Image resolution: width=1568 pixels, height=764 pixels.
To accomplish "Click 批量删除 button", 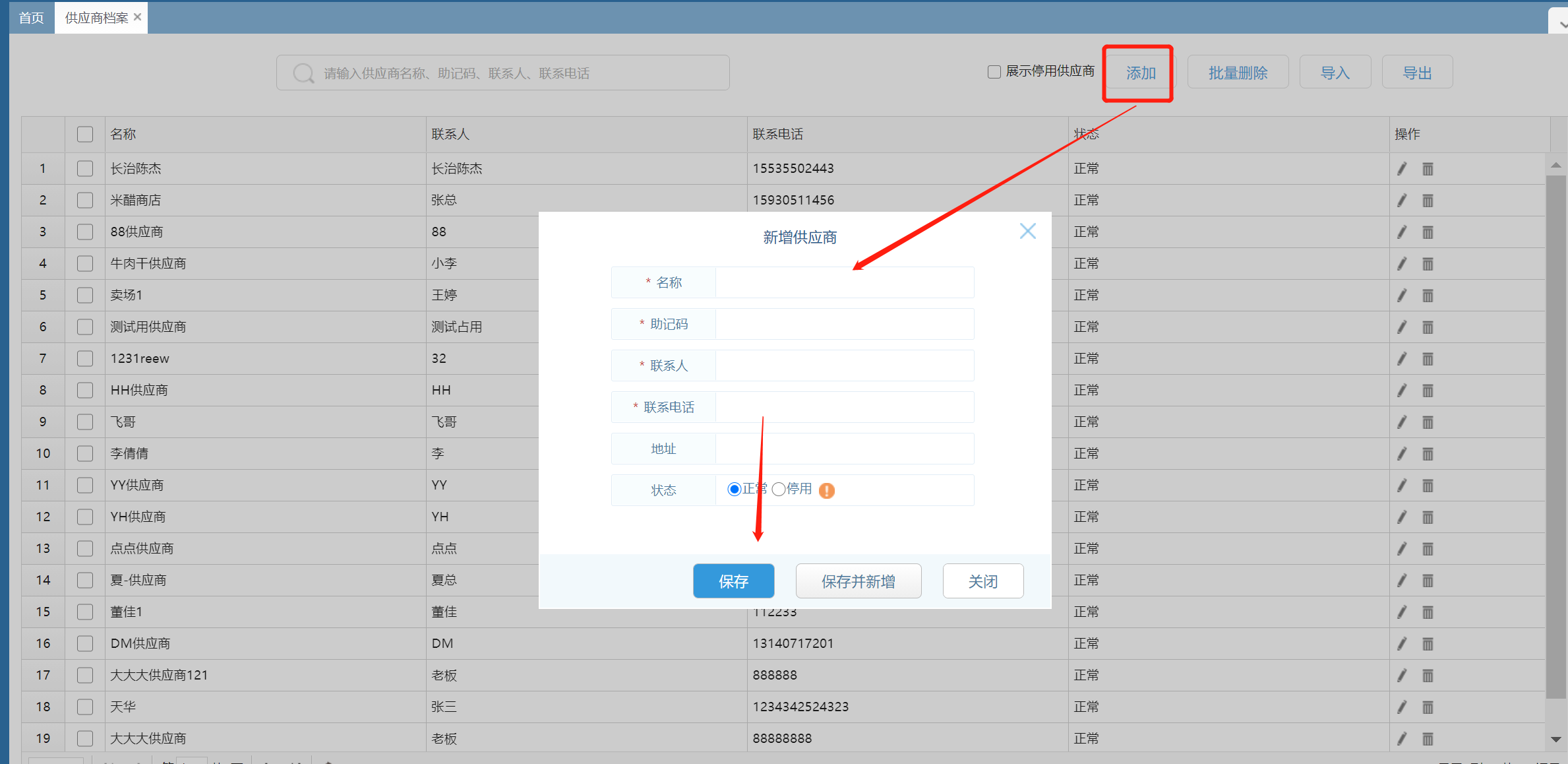I will pos(1238,73).
